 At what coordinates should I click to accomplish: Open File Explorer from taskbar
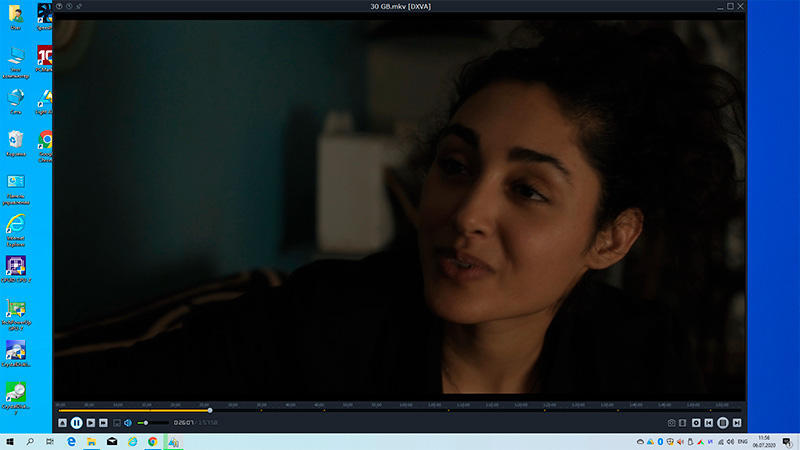coord(91,441)
